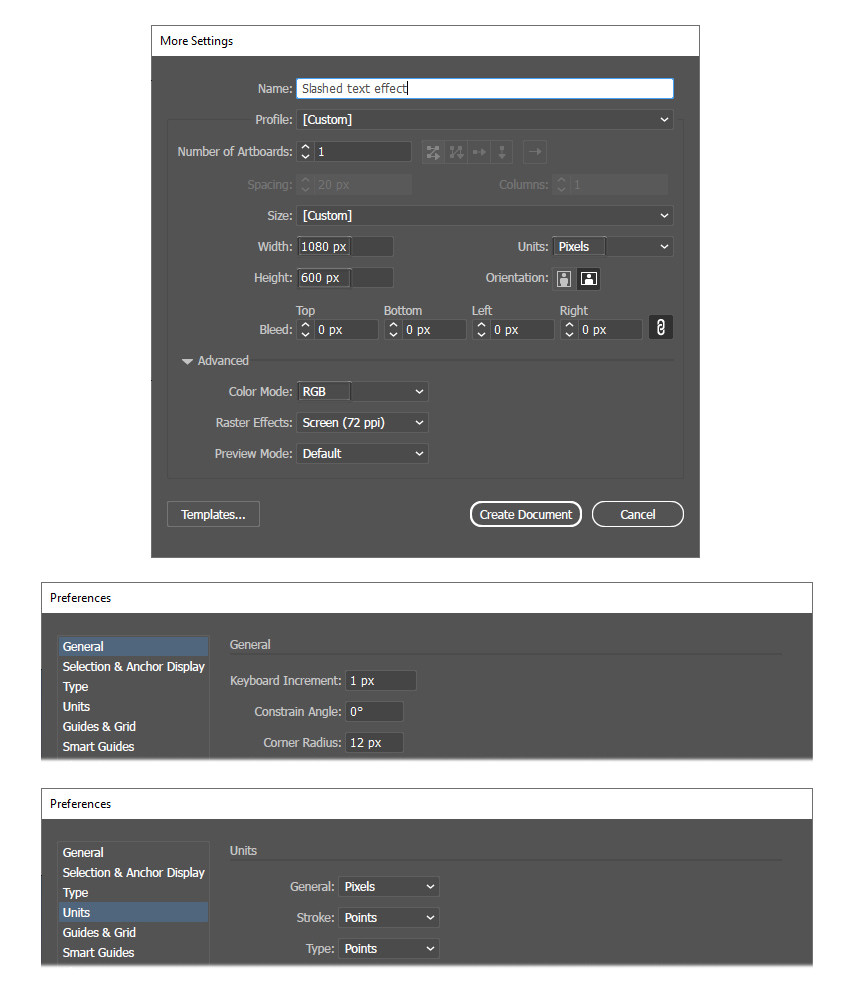Click the Change to Right-to-Left Layout arrow icon
This screenshot has width=850, height=990.
click(x=535, y=151)
